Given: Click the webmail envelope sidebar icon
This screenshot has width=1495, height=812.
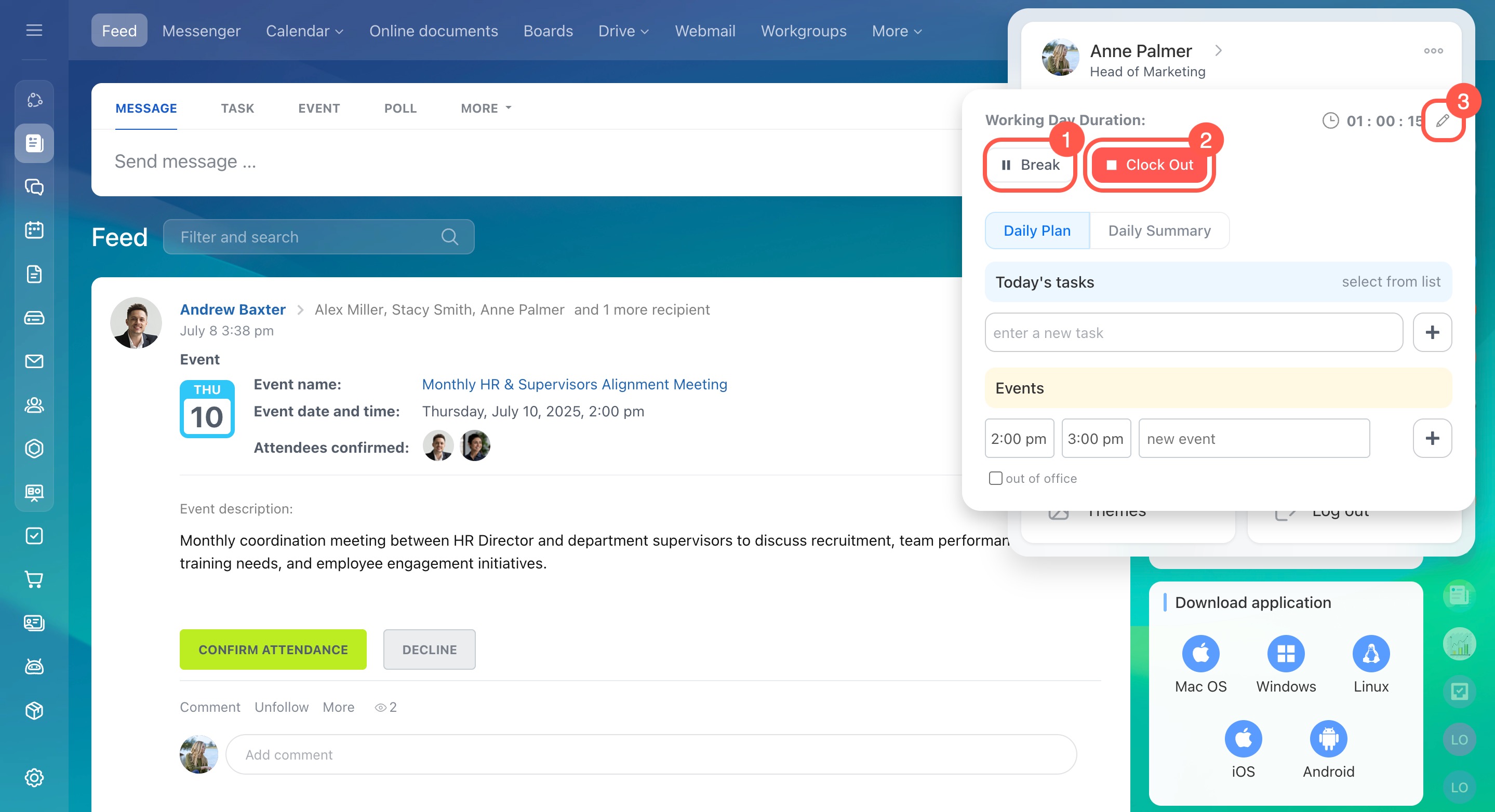Looking at the screenshot, I should point(34,361).
